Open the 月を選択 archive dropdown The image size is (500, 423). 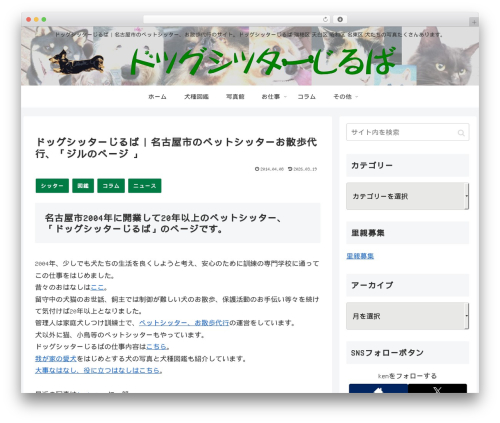click(407, 316)
